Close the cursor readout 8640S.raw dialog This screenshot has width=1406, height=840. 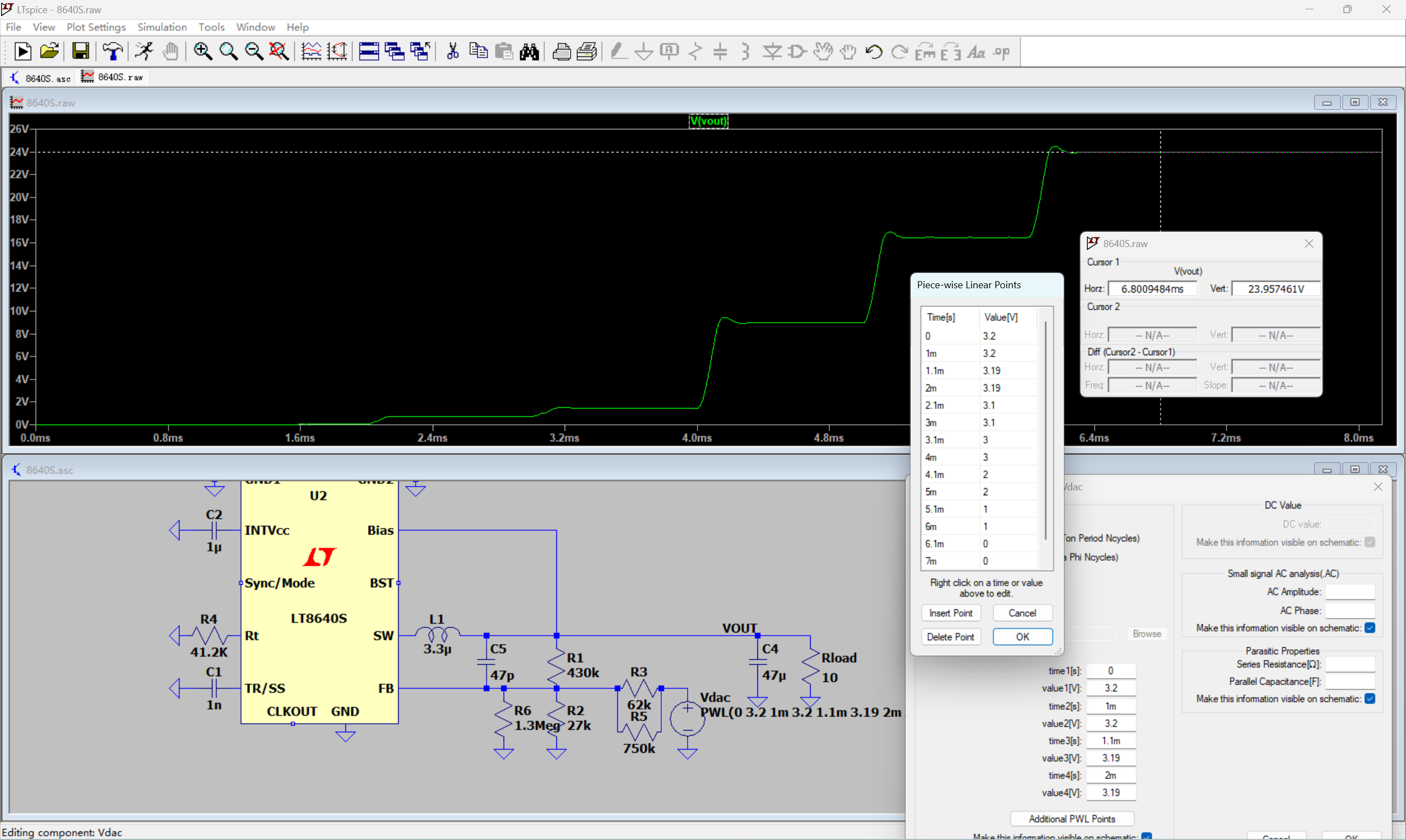pos(1309,243)
